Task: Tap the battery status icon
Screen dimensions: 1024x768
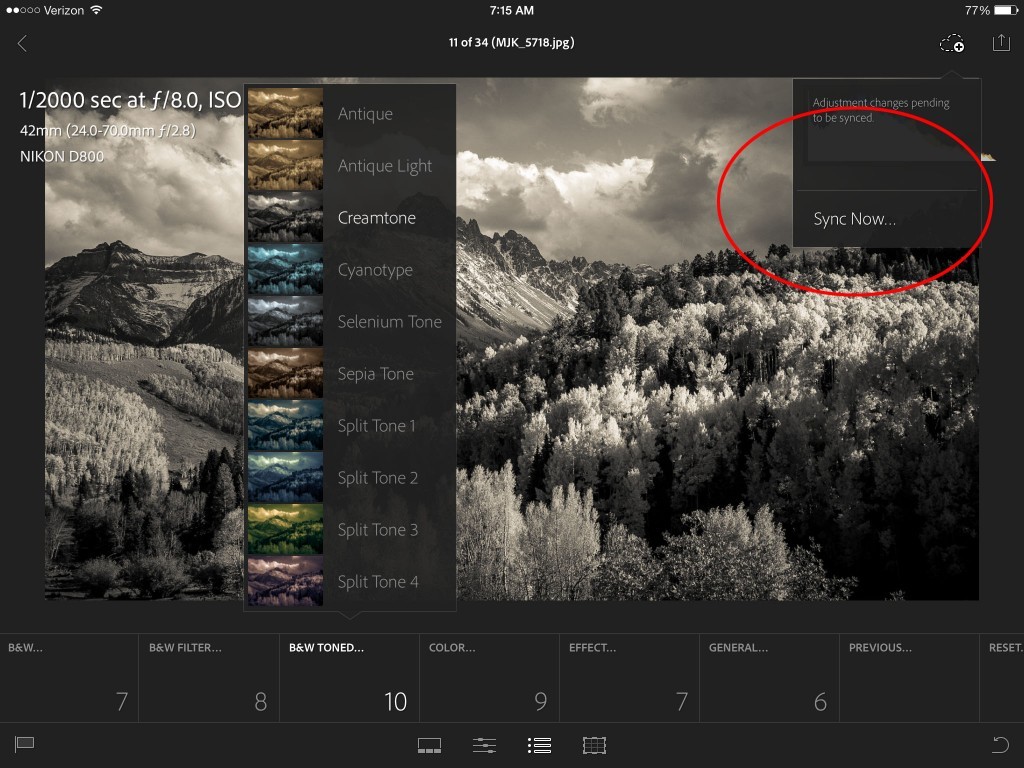Action: (1006, 10)
